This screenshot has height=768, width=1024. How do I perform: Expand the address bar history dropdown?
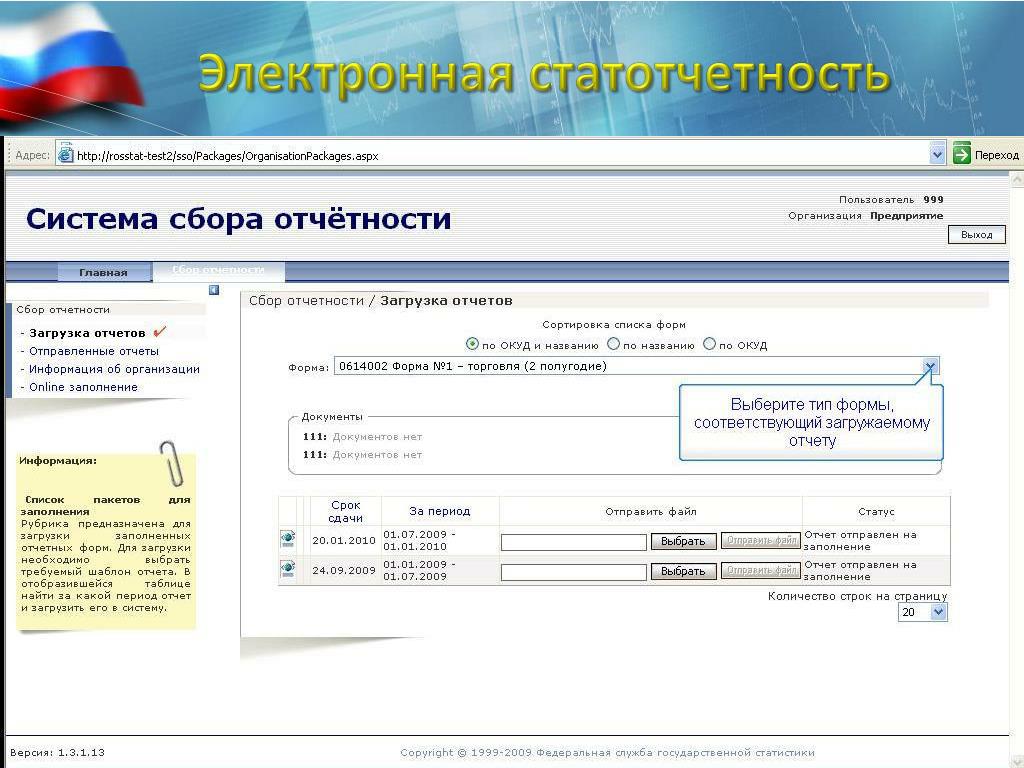click(x=937, y=155)
